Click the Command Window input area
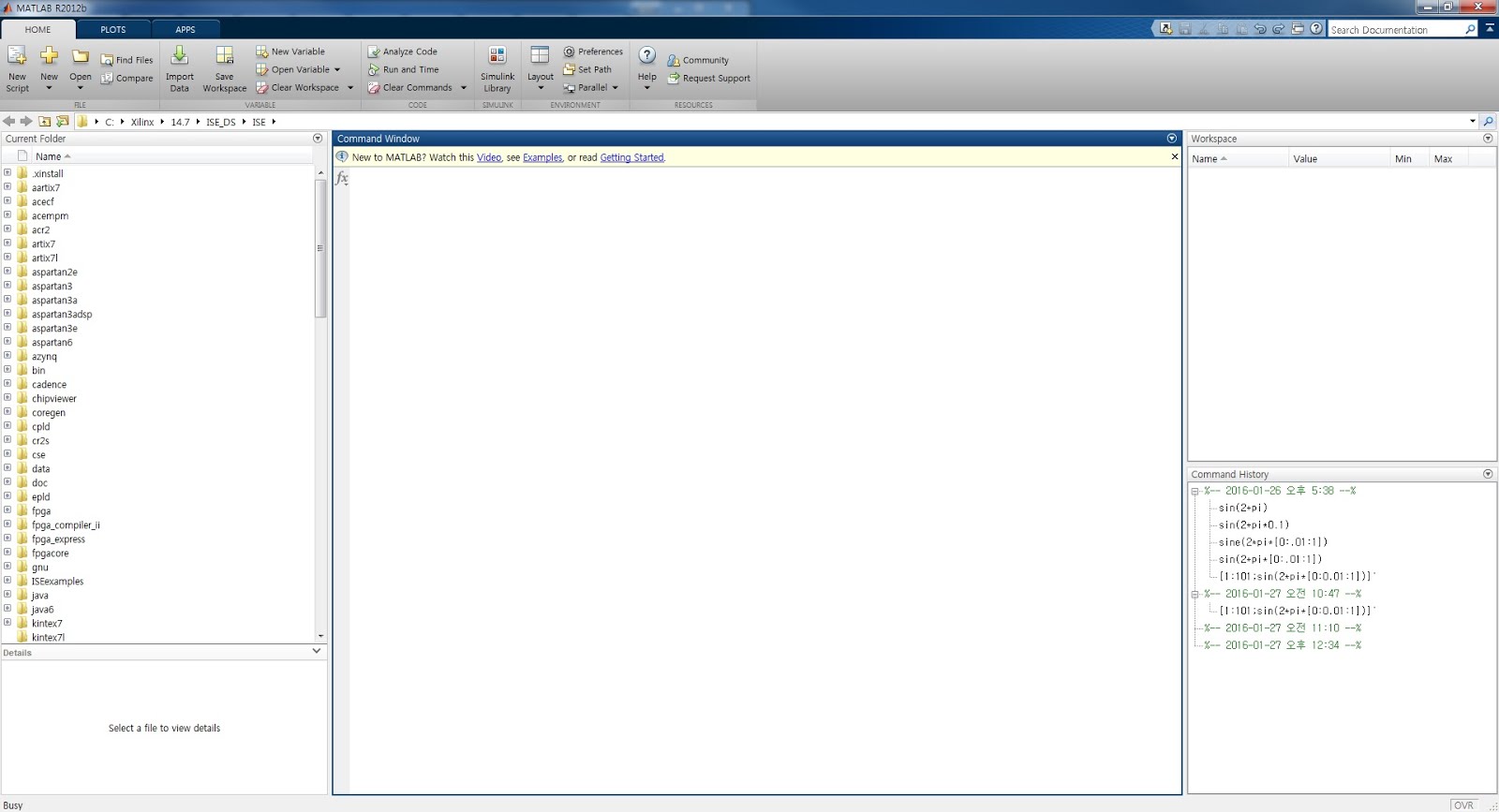Viewport: 1499px width, 812px height. coord(764,480)
